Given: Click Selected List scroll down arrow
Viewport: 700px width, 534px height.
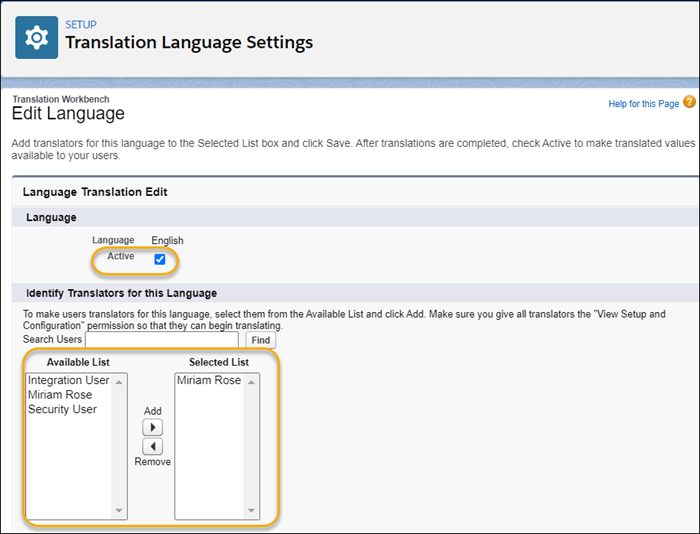Looking at the screenshot, I should pos(252,511).
